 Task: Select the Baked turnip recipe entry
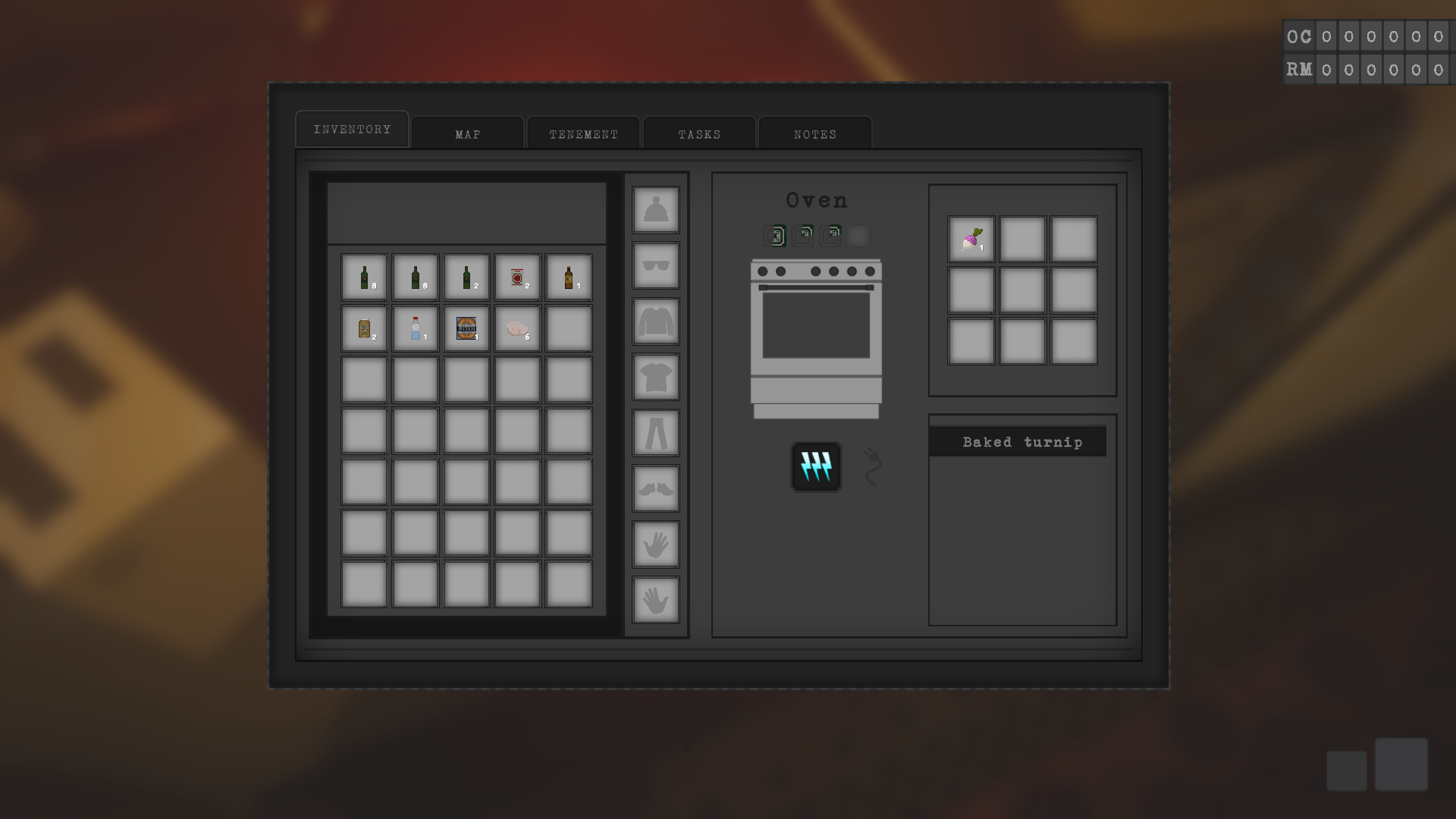1018,441
